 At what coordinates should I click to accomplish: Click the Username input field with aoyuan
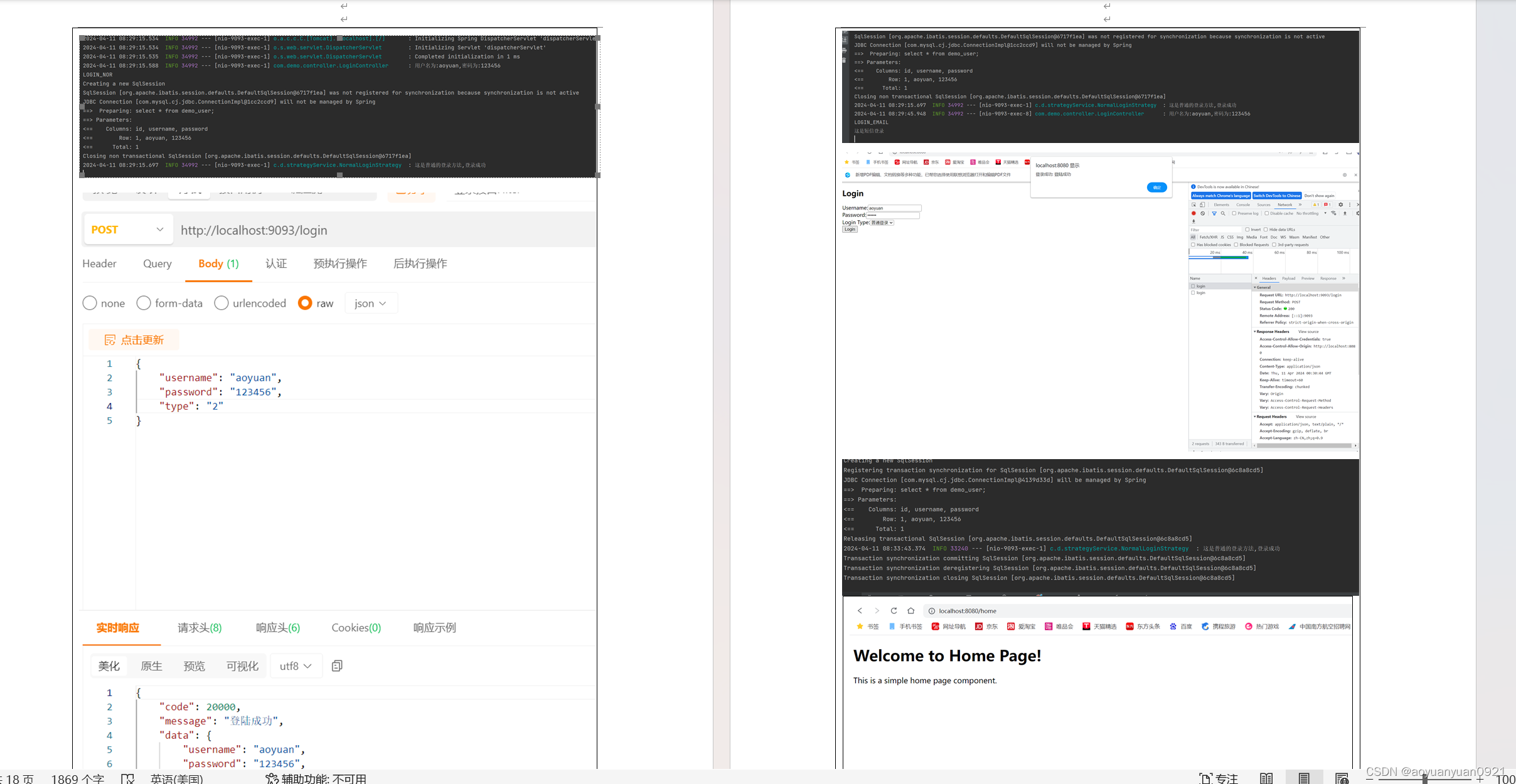click(x=894, y=208)
